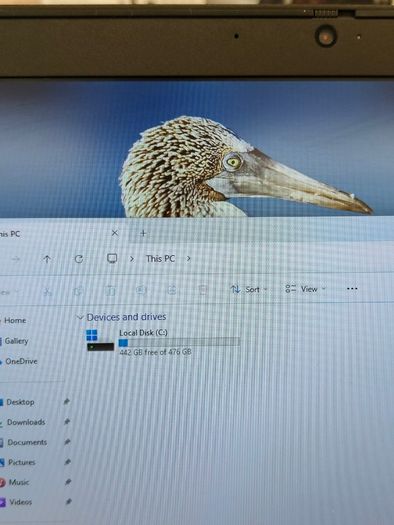394x525 pixels.
Task: Open the OneDrive sidebar entry
Action: point(21,361)
